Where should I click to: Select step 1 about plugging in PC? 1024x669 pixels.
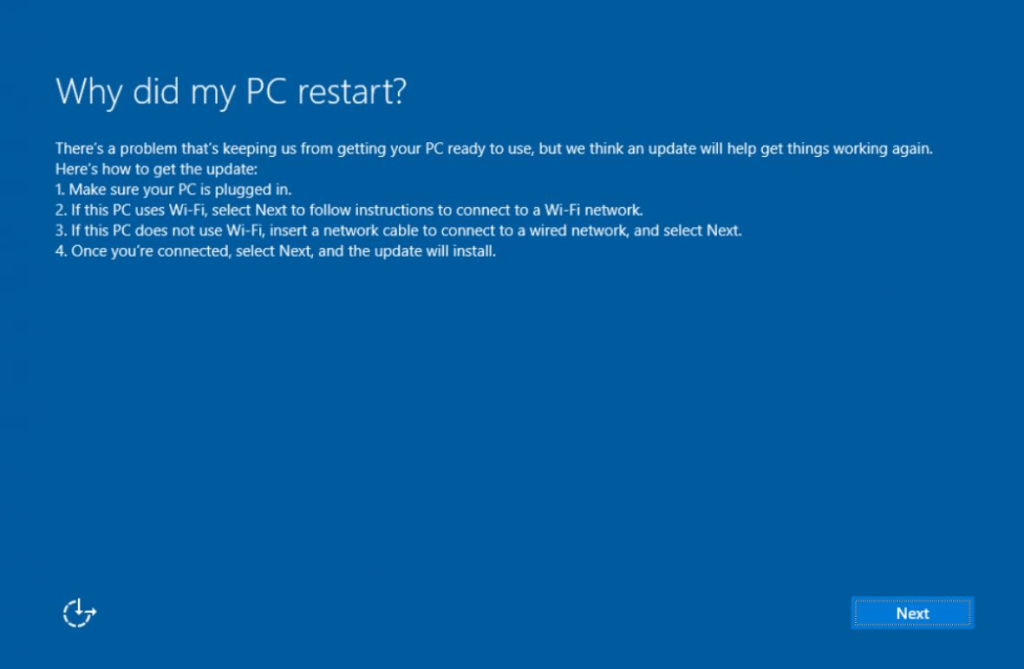pyautogui.click(x=174, y=189)
